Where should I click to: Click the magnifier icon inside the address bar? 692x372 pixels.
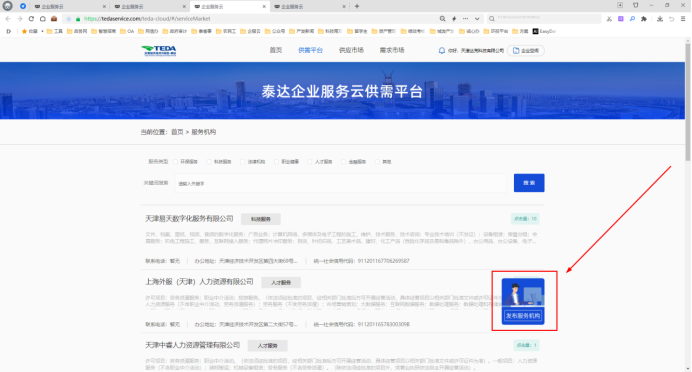pos(442,19)
